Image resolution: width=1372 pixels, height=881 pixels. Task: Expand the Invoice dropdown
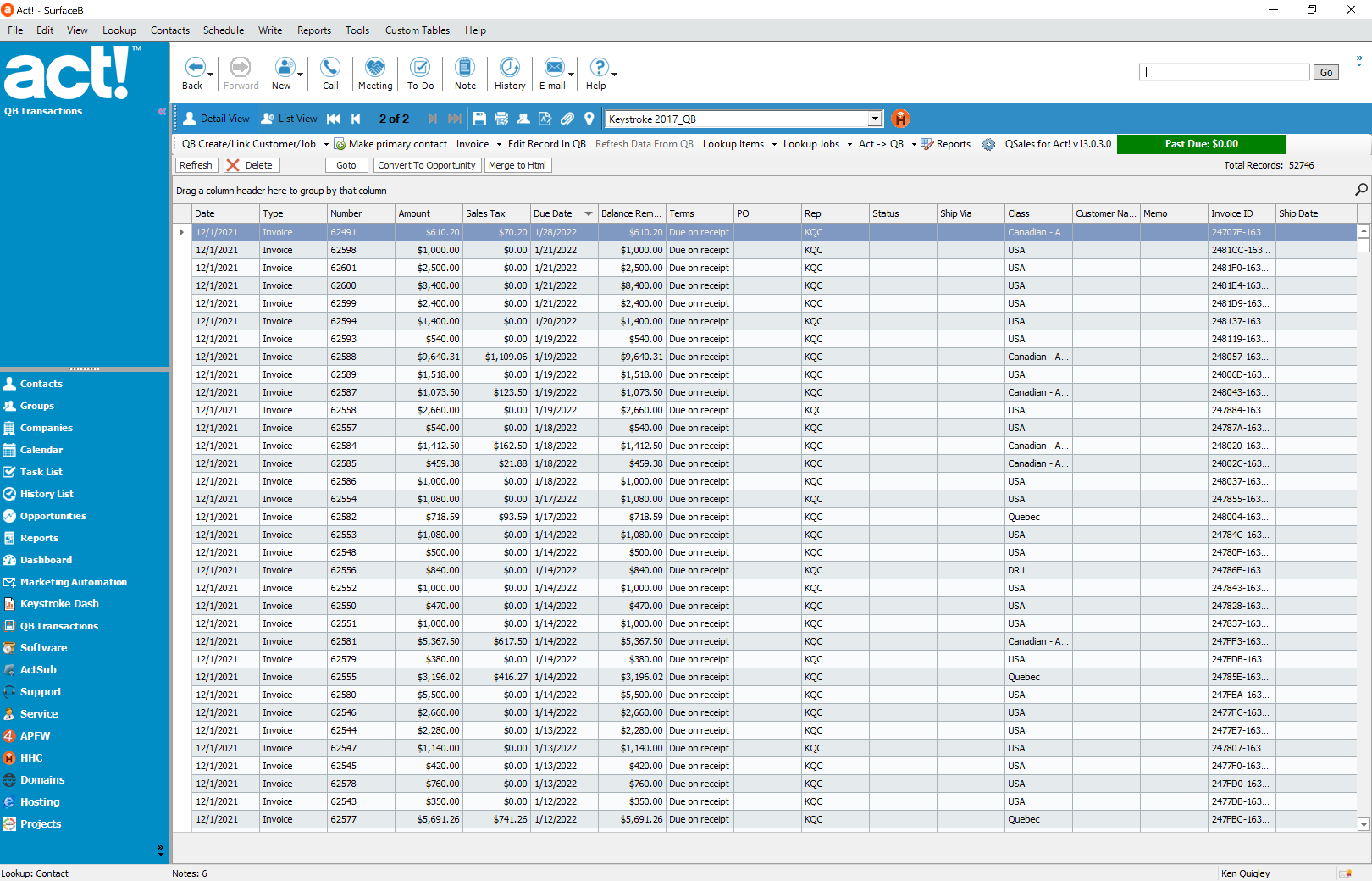[x=499, y=144]
